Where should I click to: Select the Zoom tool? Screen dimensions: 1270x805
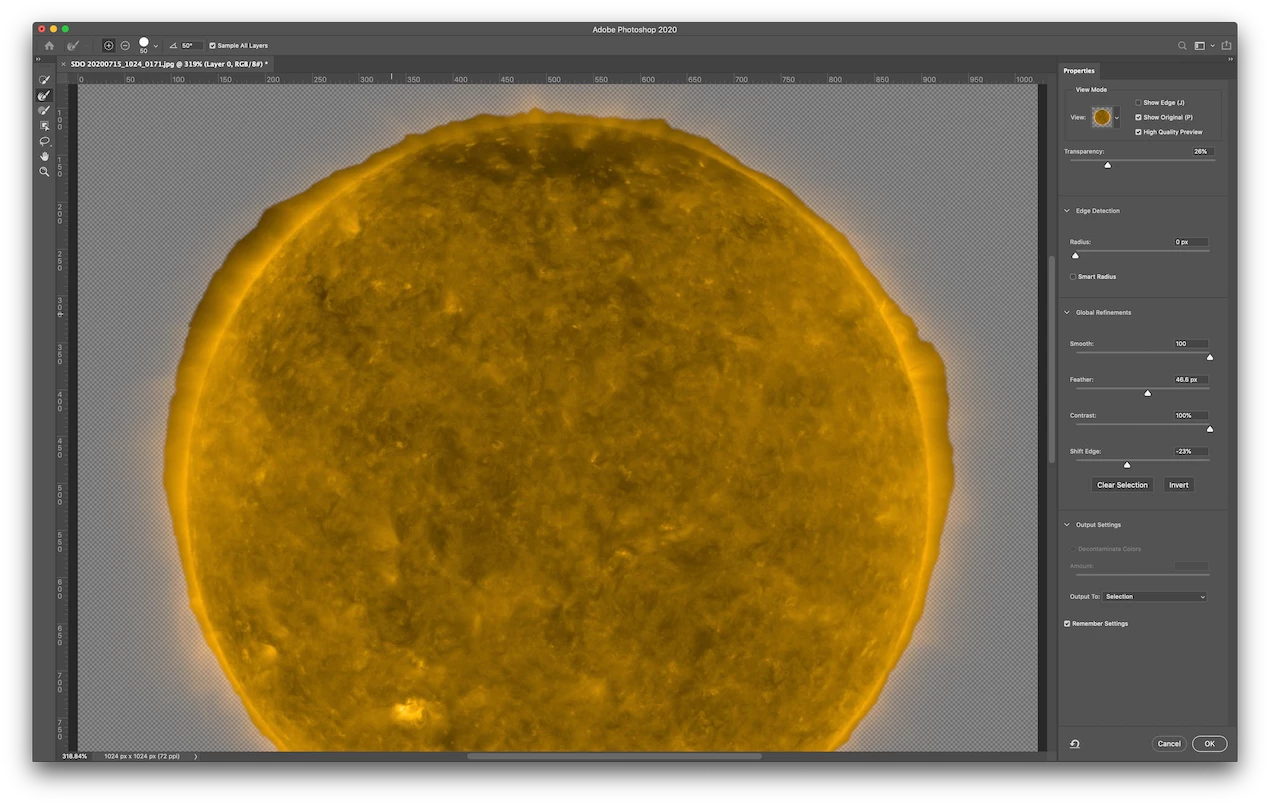click(44, 172)
